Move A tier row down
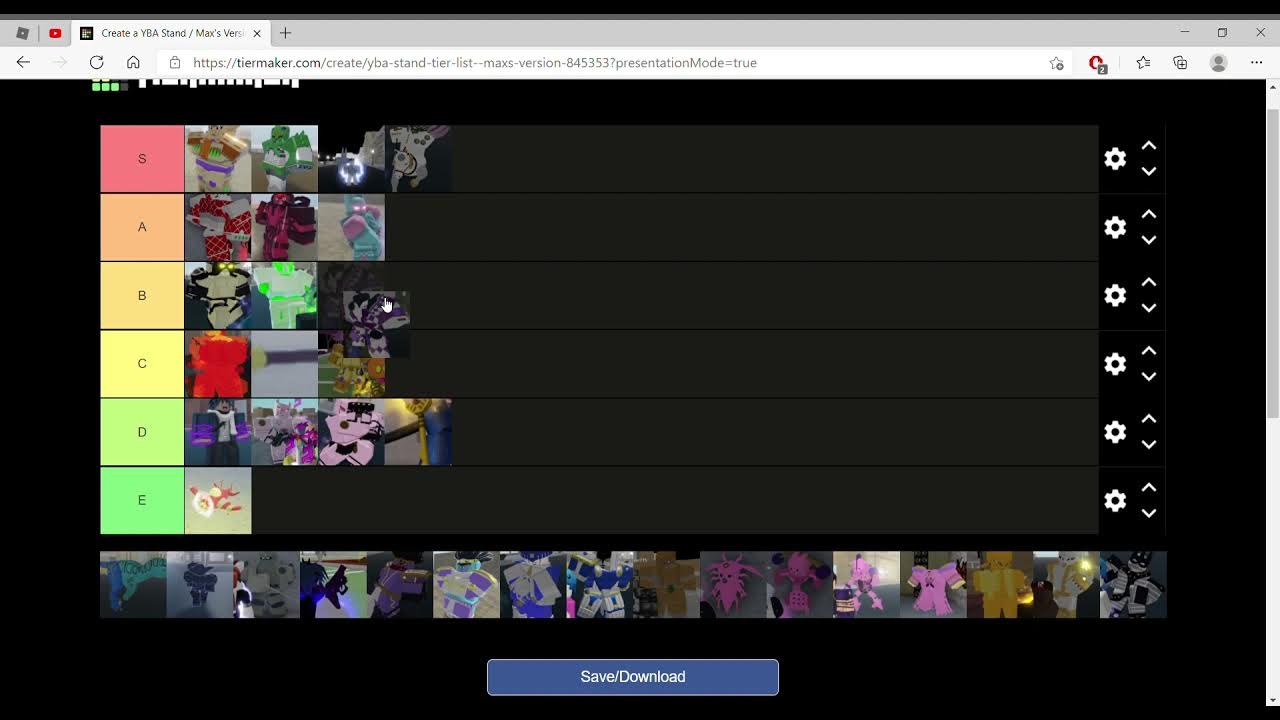 [x=1149, y=240]
